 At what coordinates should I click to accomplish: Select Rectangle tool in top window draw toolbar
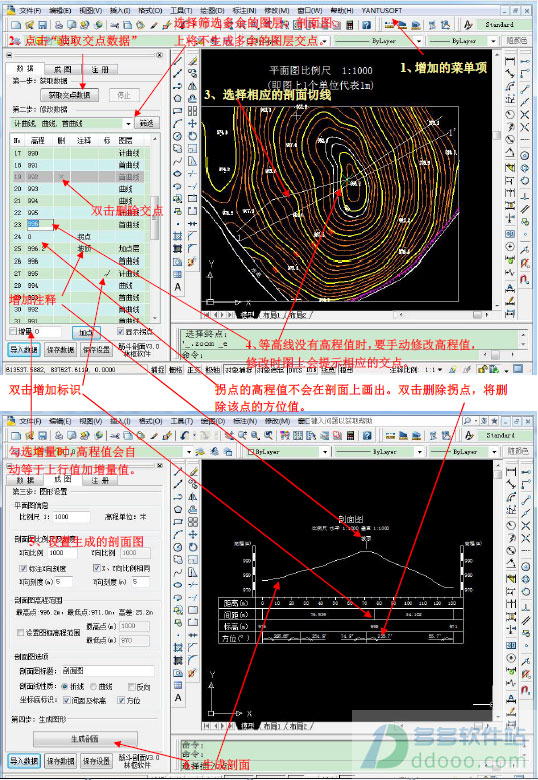coord(178,111)
